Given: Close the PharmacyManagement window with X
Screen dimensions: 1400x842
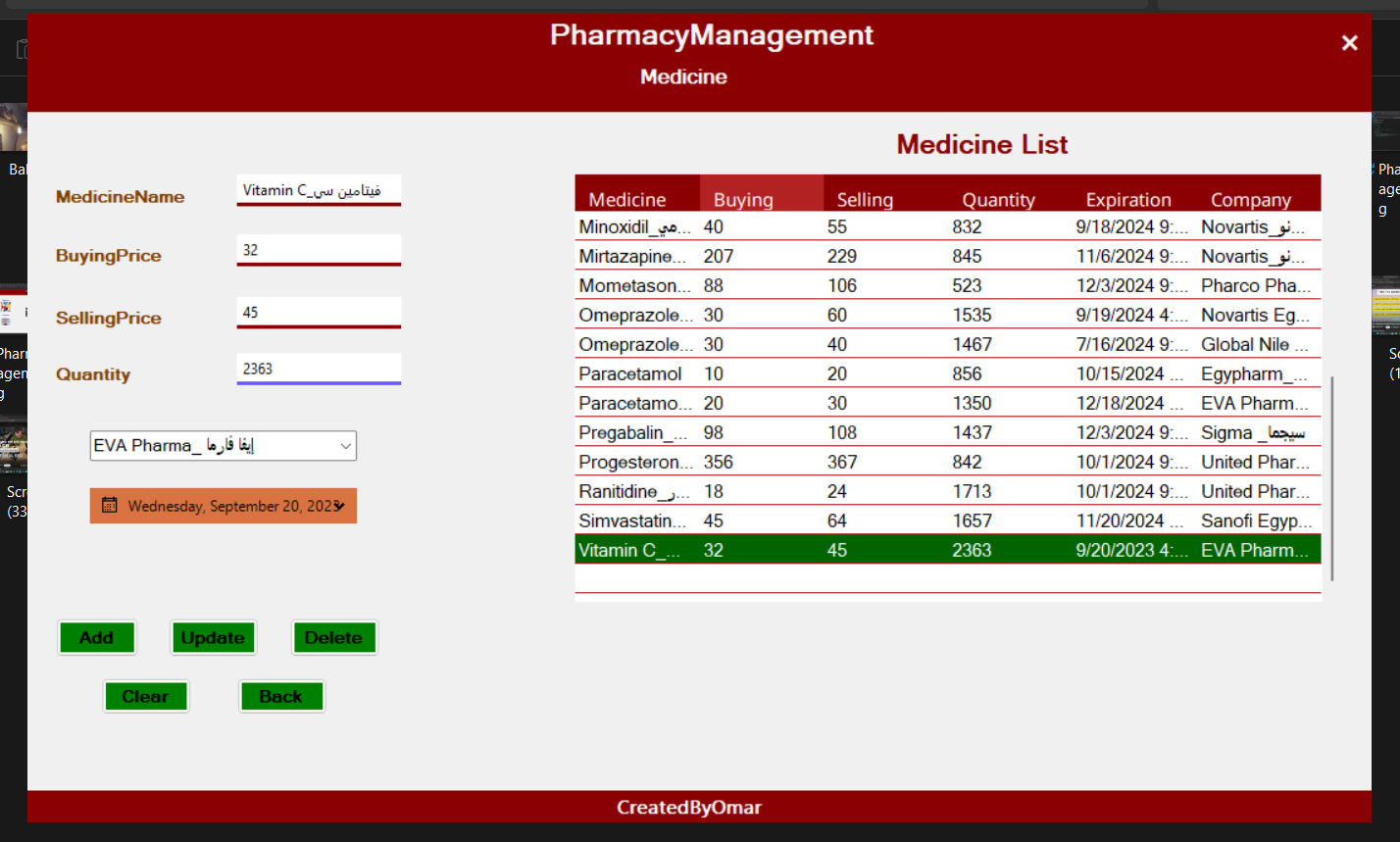Looking at the screenshot, I should click(1349, 43).
